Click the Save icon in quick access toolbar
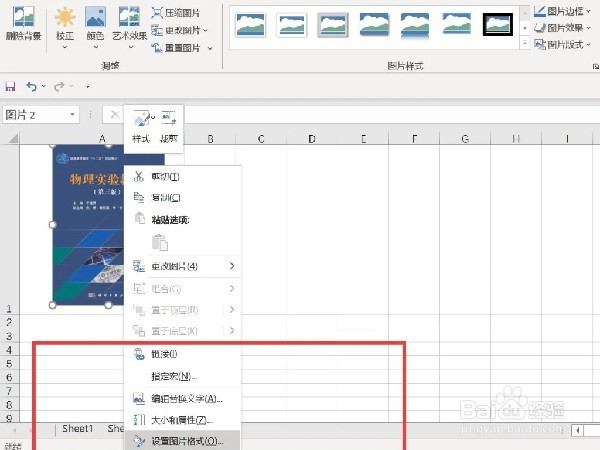The width and height of the screenshot is (600, 450). click(x=10, y=86)
